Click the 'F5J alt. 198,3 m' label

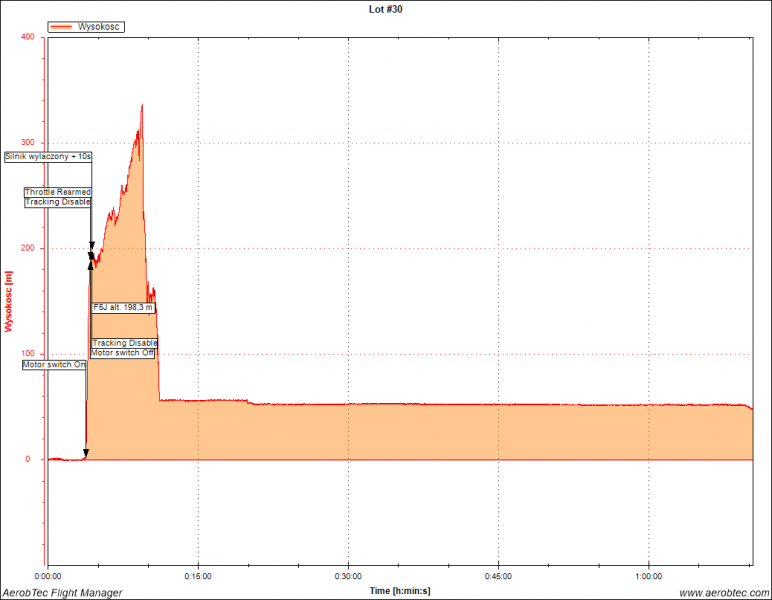tap(123, 308)
